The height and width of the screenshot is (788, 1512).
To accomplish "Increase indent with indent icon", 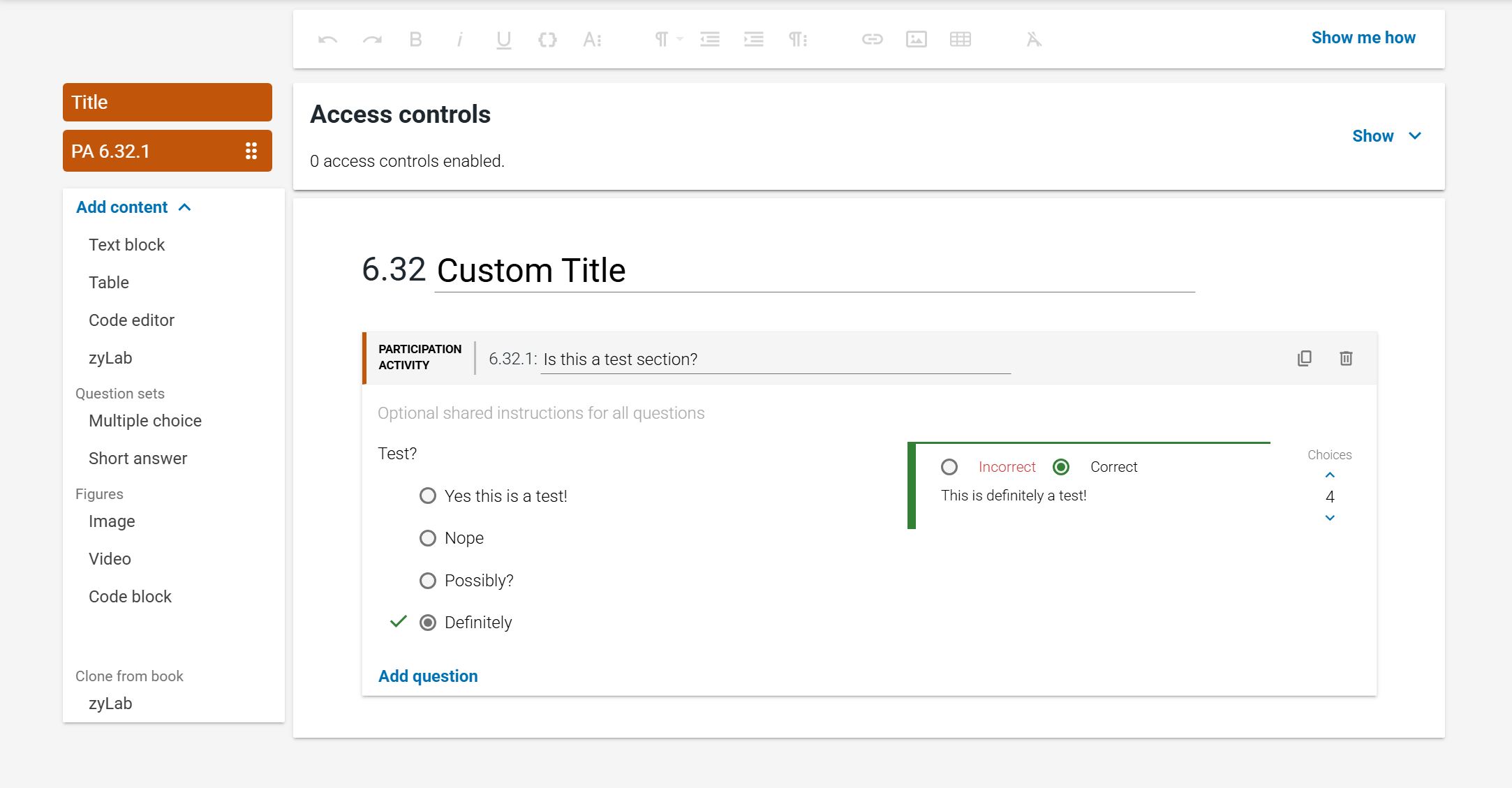I will (754, 39).
